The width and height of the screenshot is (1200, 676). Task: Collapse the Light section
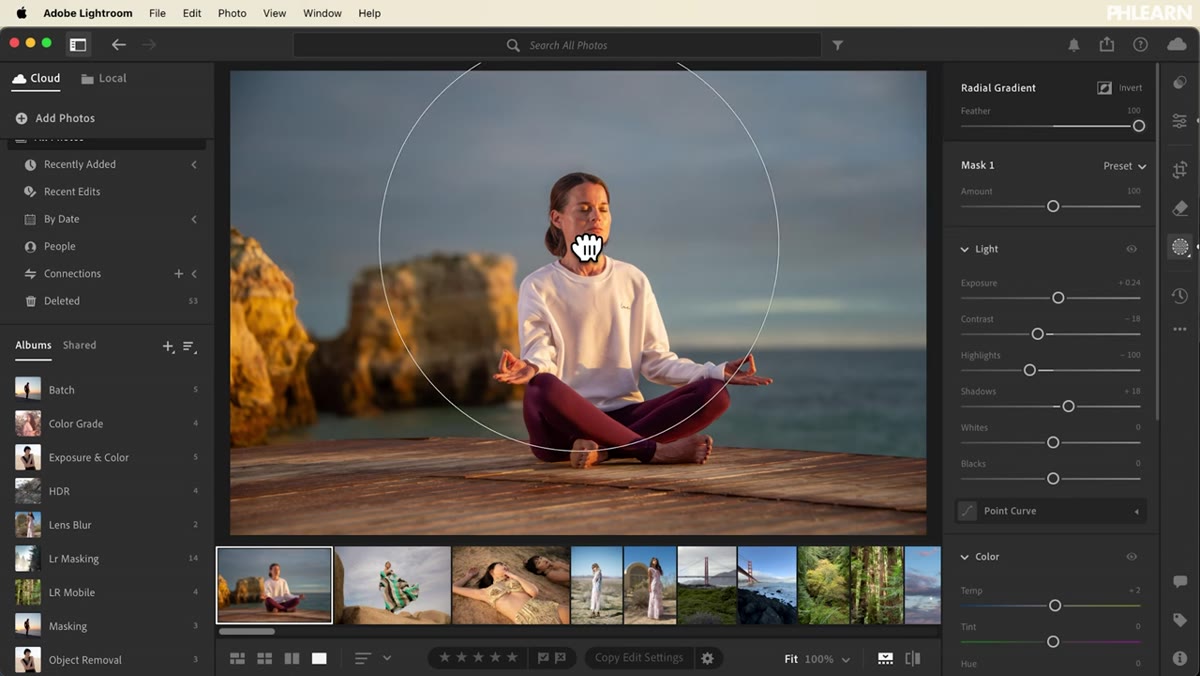point(965,249)
